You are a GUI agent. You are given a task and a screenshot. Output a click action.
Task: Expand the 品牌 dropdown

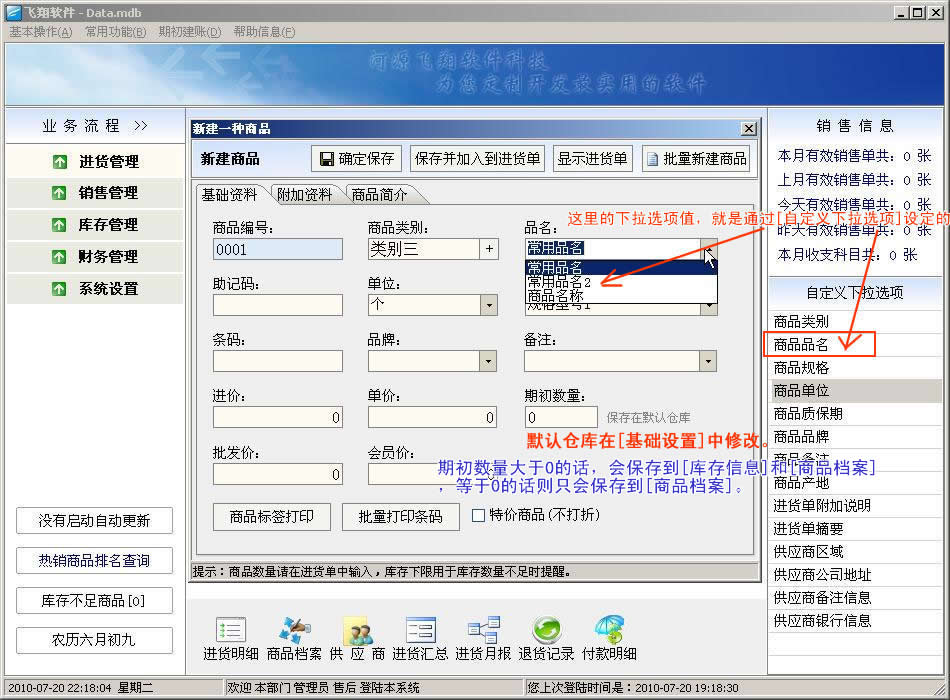[x=489, y=361]
